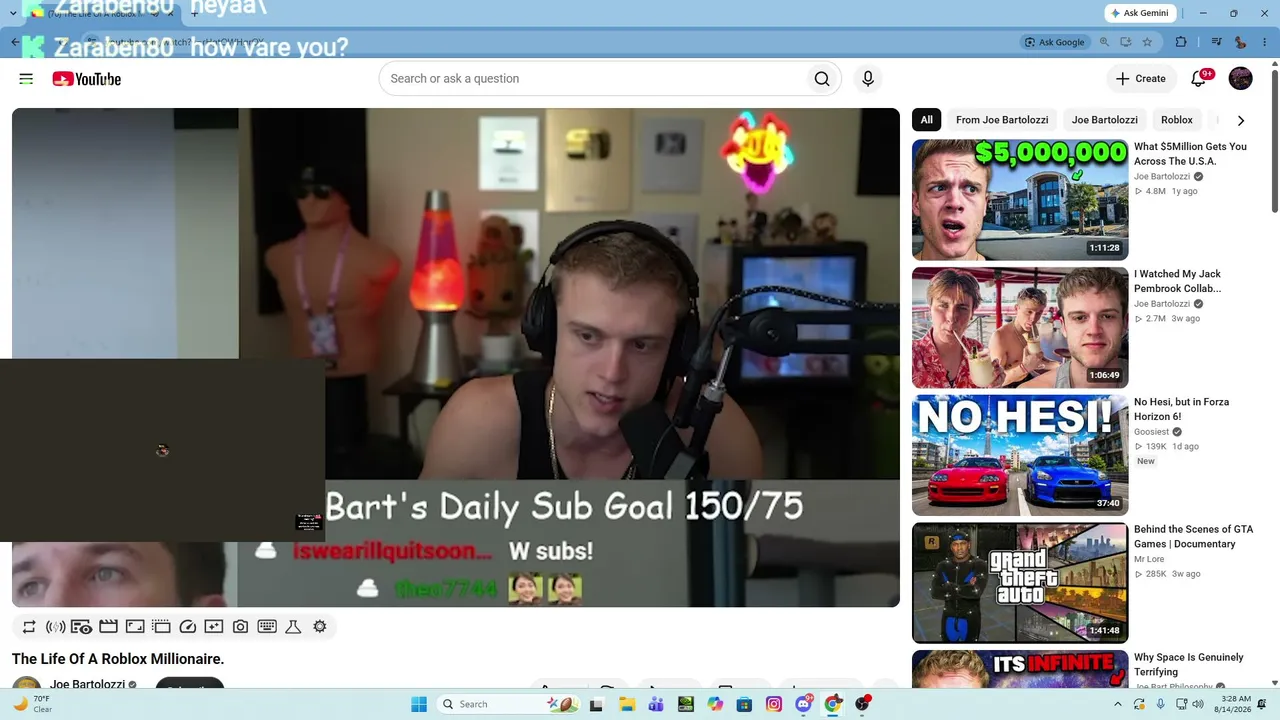Open the YouTube guide hamburger menu

[x=26, y=79]
